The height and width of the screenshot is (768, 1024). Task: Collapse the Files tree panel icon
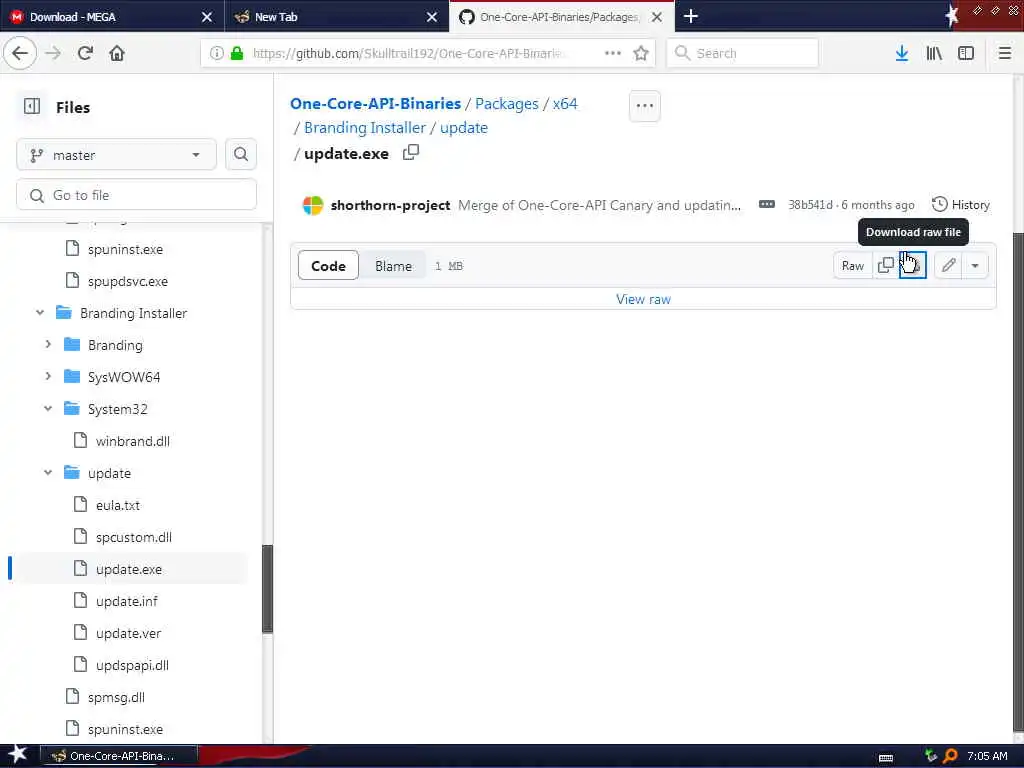pos(31,106)
